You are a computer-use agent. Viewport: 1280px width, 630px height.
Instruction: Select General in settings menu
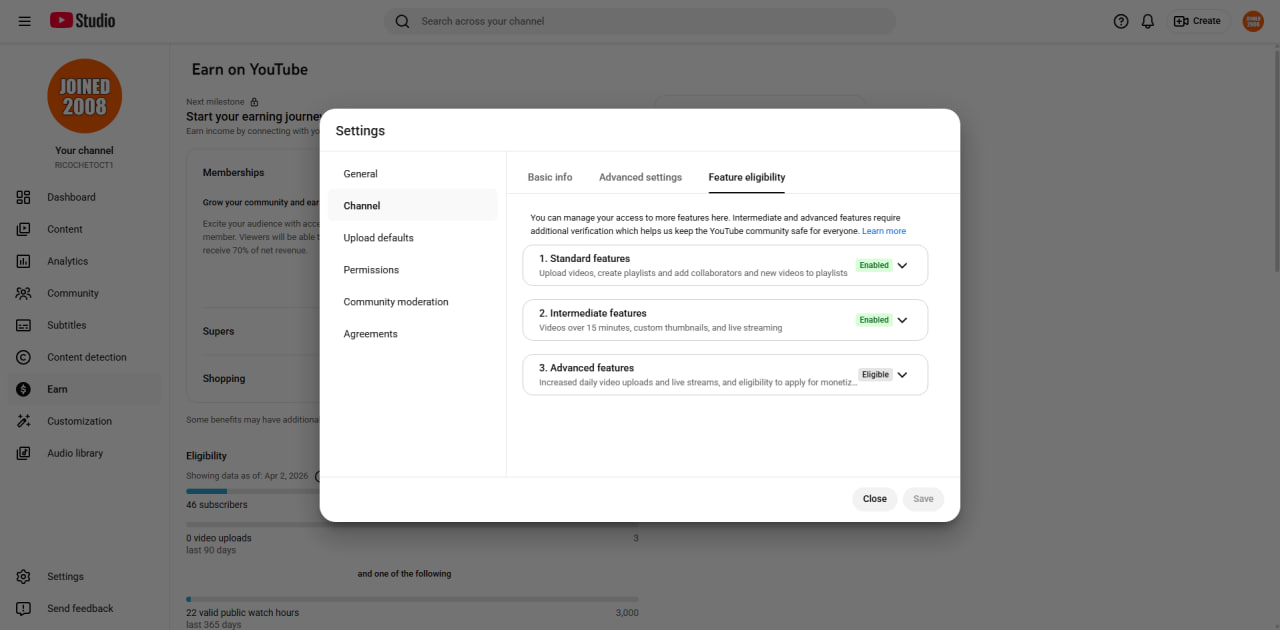tap(413, 174)
